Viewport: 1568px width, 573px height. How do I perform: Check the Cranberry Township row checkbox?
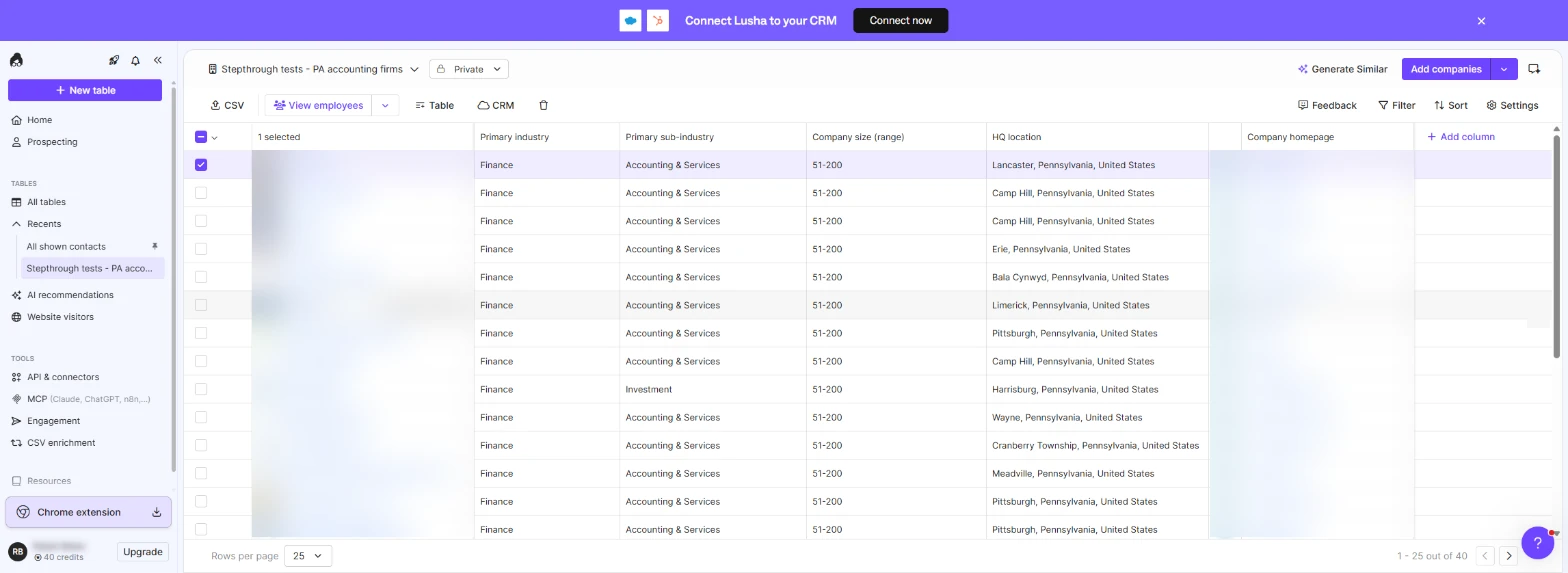coord(201,445)
